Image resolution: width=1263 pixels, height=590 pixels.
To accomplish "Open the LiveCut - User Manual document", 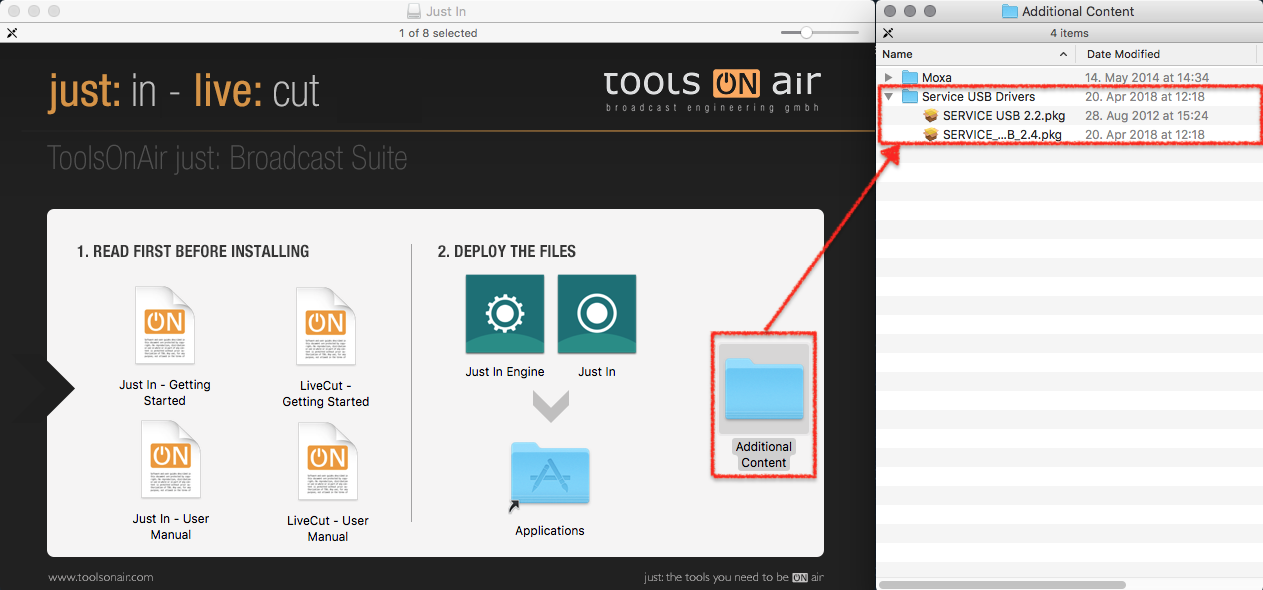I will coord(328,461).
